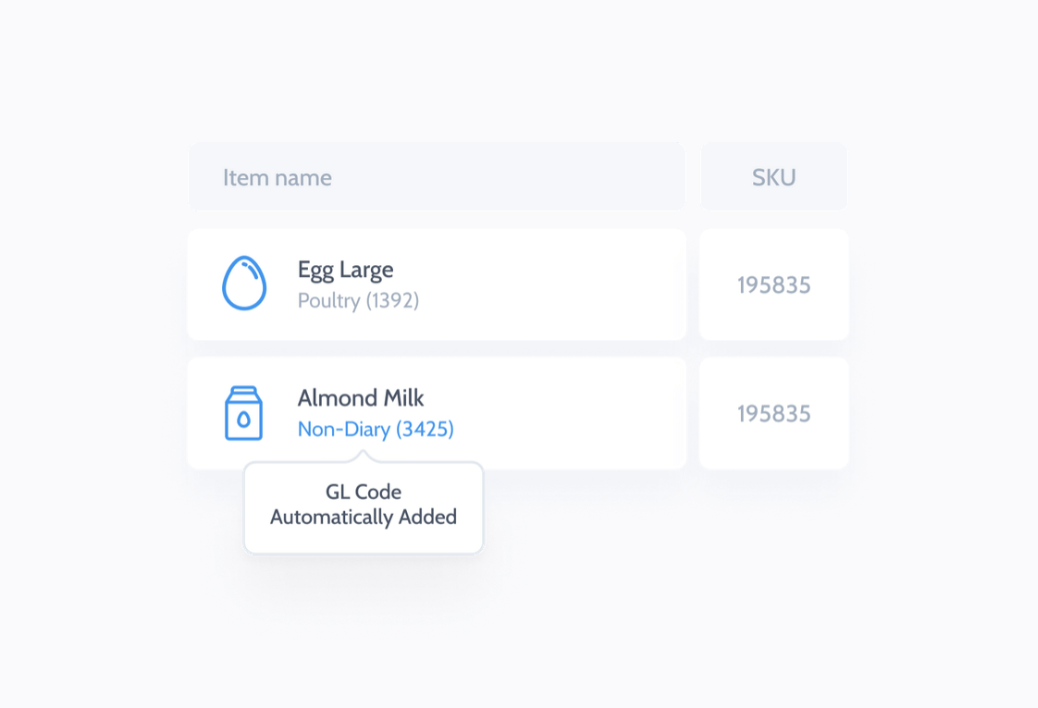Click the number 1392 in the Poultry label
Screen dimensions: 1038x708
pos(392,300)
